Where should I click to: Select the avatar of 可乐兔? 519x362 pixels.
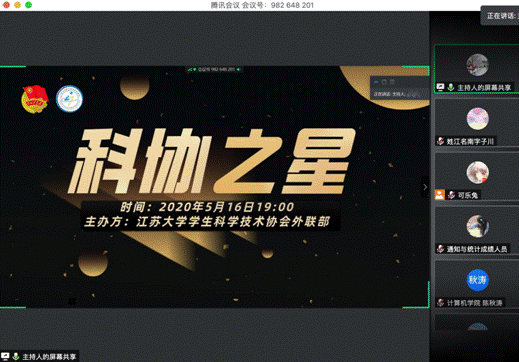[x=477, y=173]
